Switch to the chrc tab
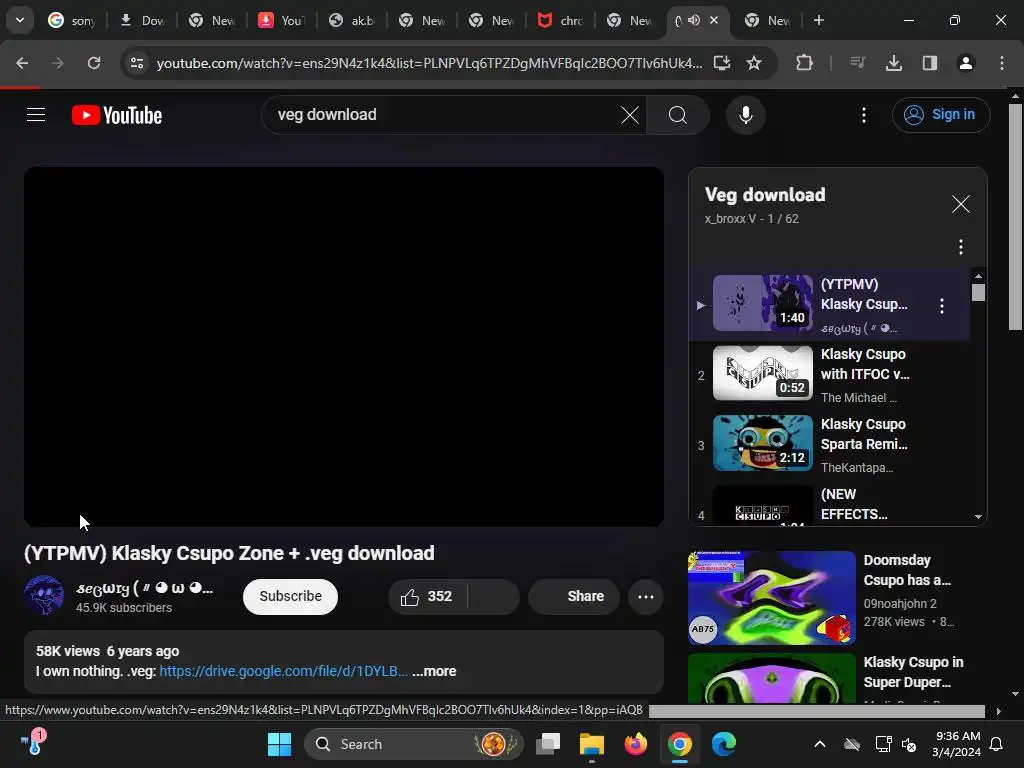This screenshot has width=1024, height=768. pos(560,20)
